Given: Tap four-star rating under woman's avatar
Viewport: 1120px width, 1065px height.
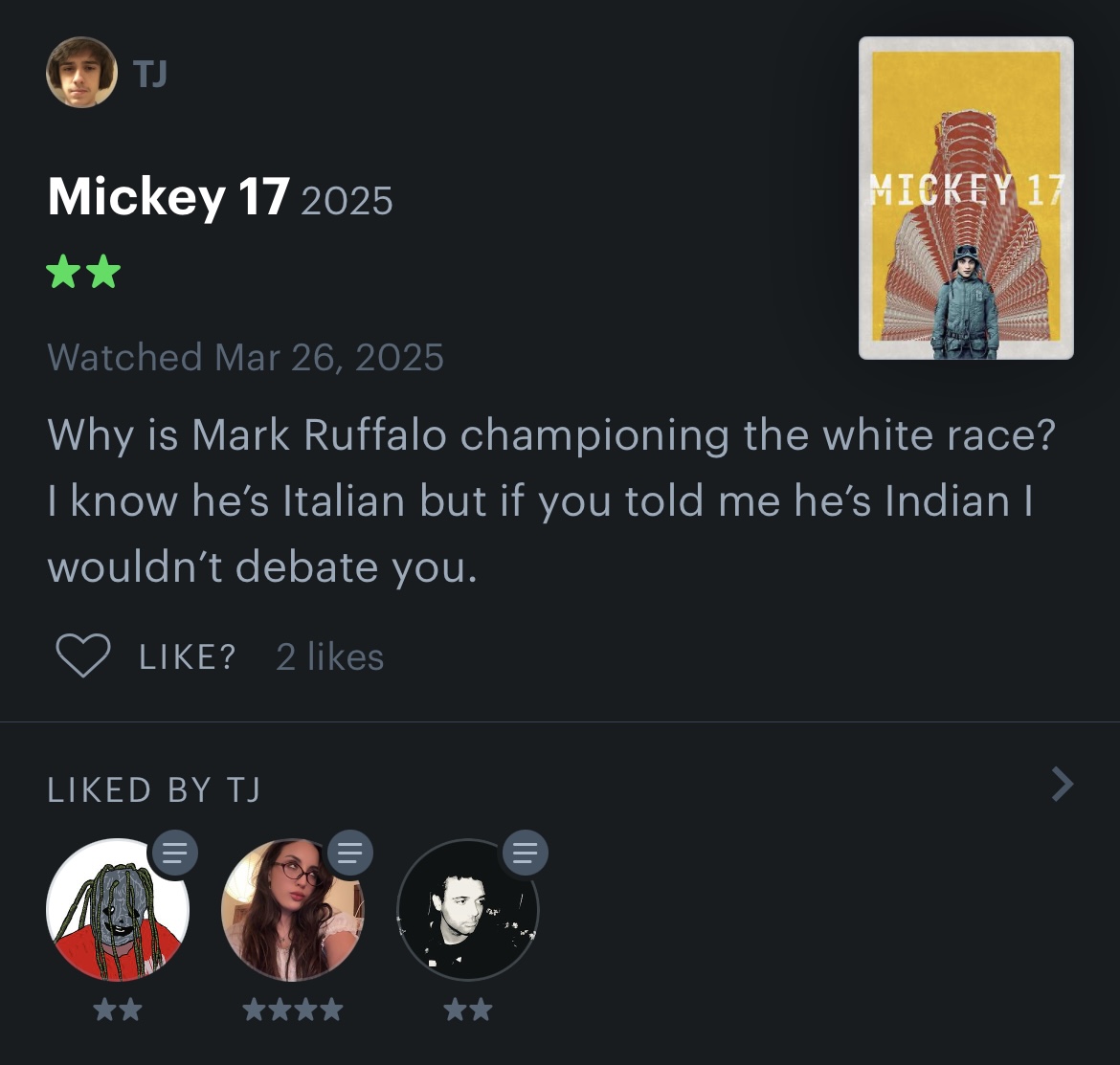Looking at the screenshot, I should (293, 1010).
